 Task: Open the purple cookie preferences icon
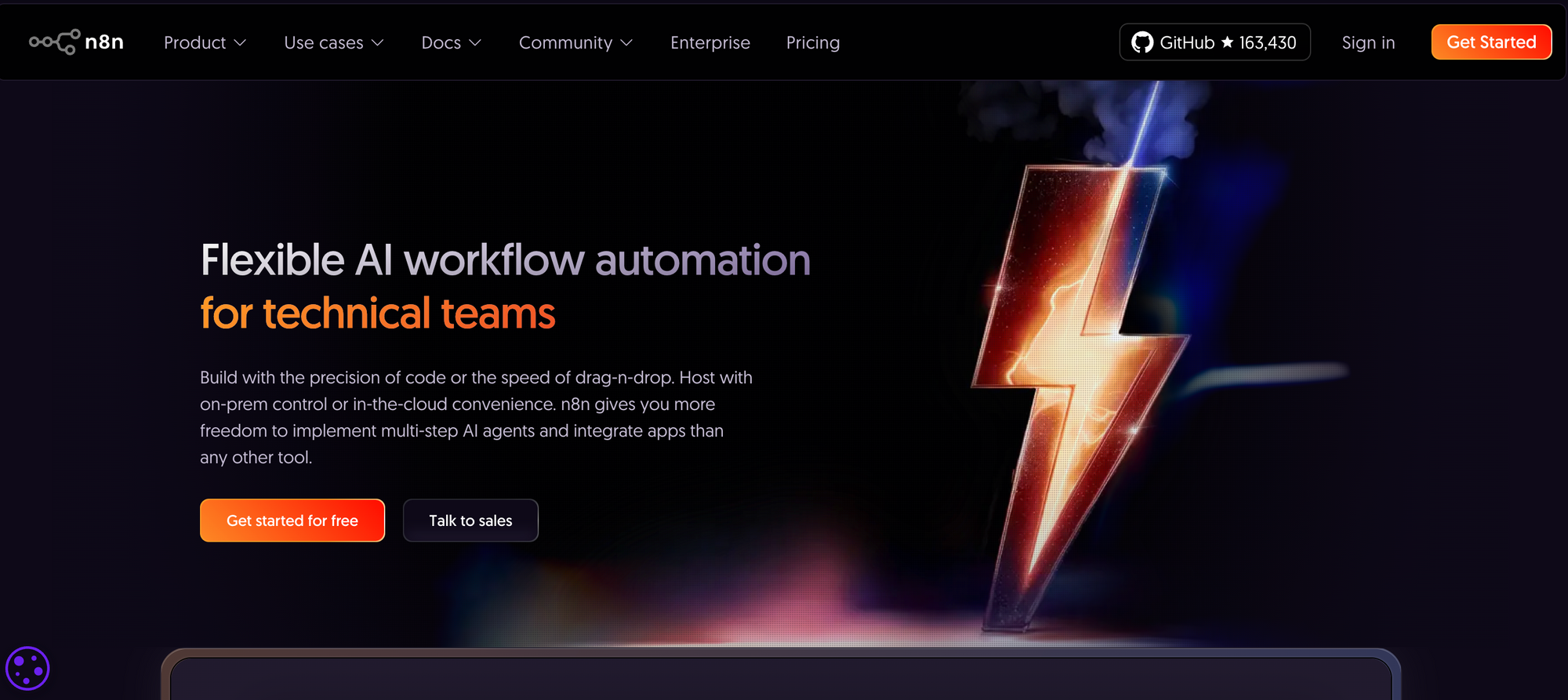point(27,669)
